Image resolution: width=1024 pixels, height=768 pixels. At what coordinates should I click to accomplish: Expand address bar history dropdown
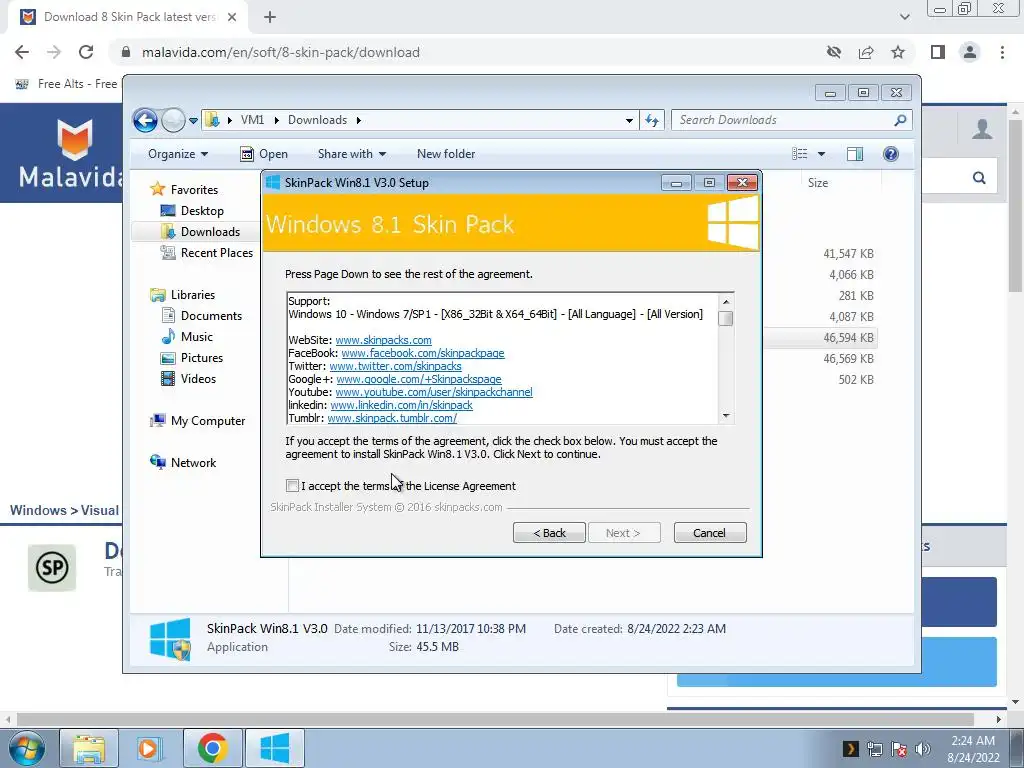point(629,121)
